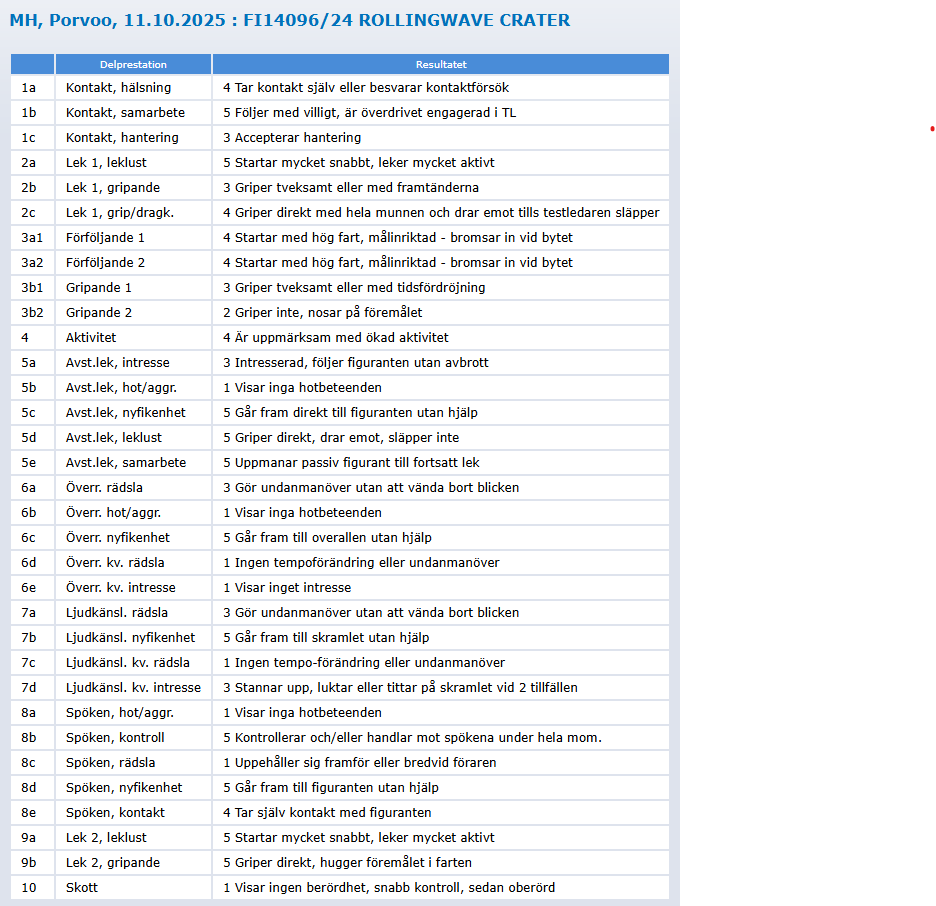Click the Resultatet column header
The image size is (936, 906).
pos(440,64)
